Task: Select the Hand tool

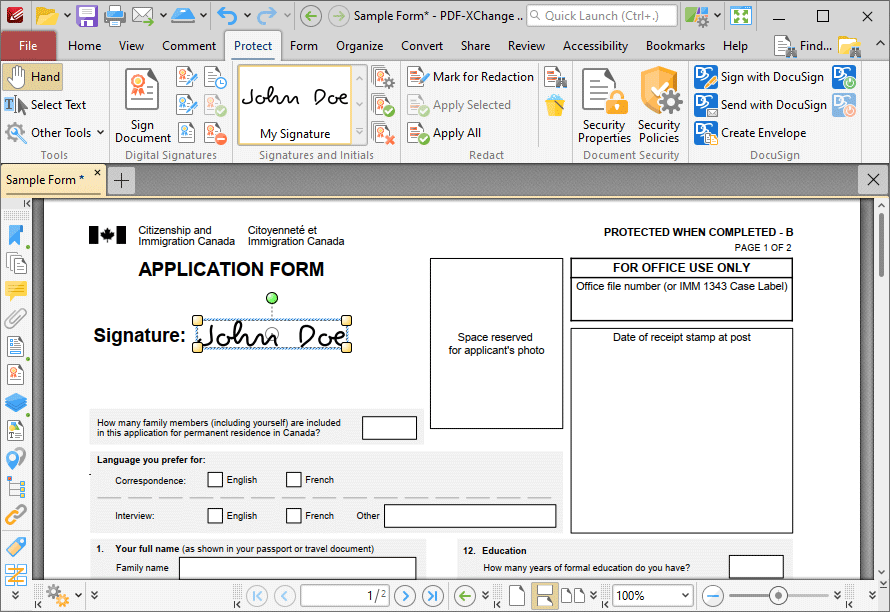Action: (x=33, y=76)
